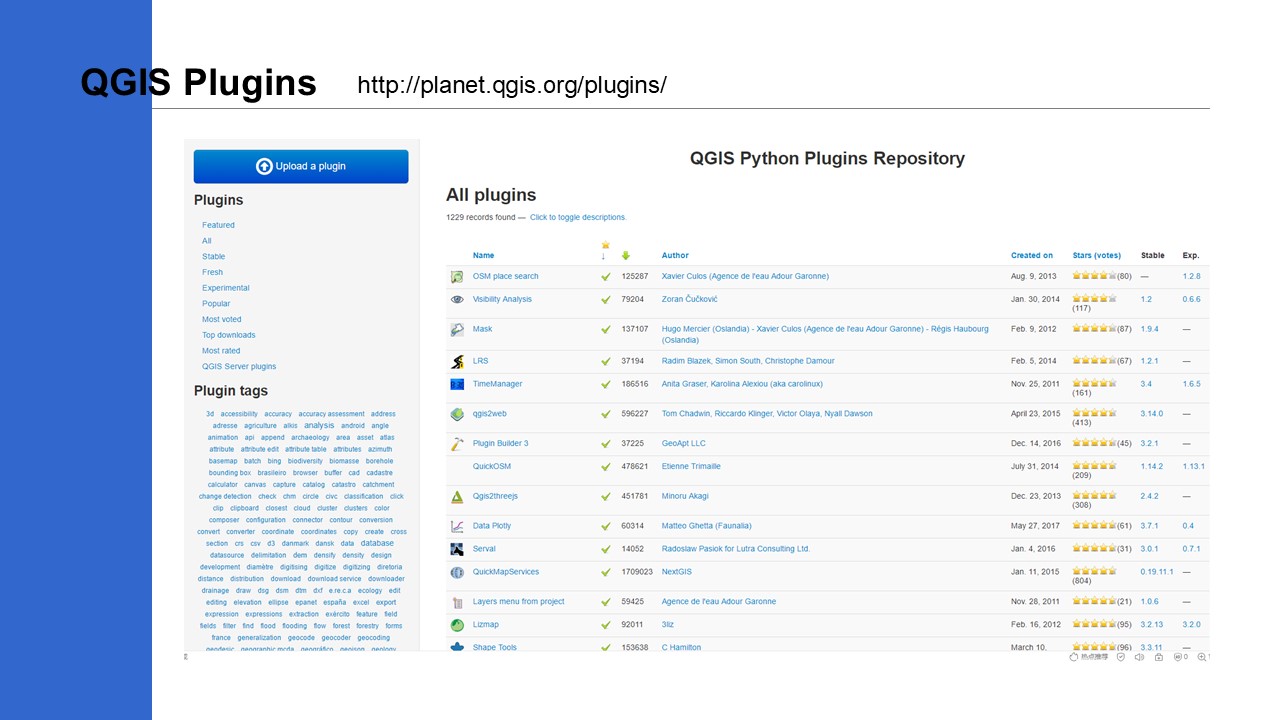This screenshot has height=720, width=1280.
Task: Sort by the green downloads arrow header
Action: click(626, 255)
